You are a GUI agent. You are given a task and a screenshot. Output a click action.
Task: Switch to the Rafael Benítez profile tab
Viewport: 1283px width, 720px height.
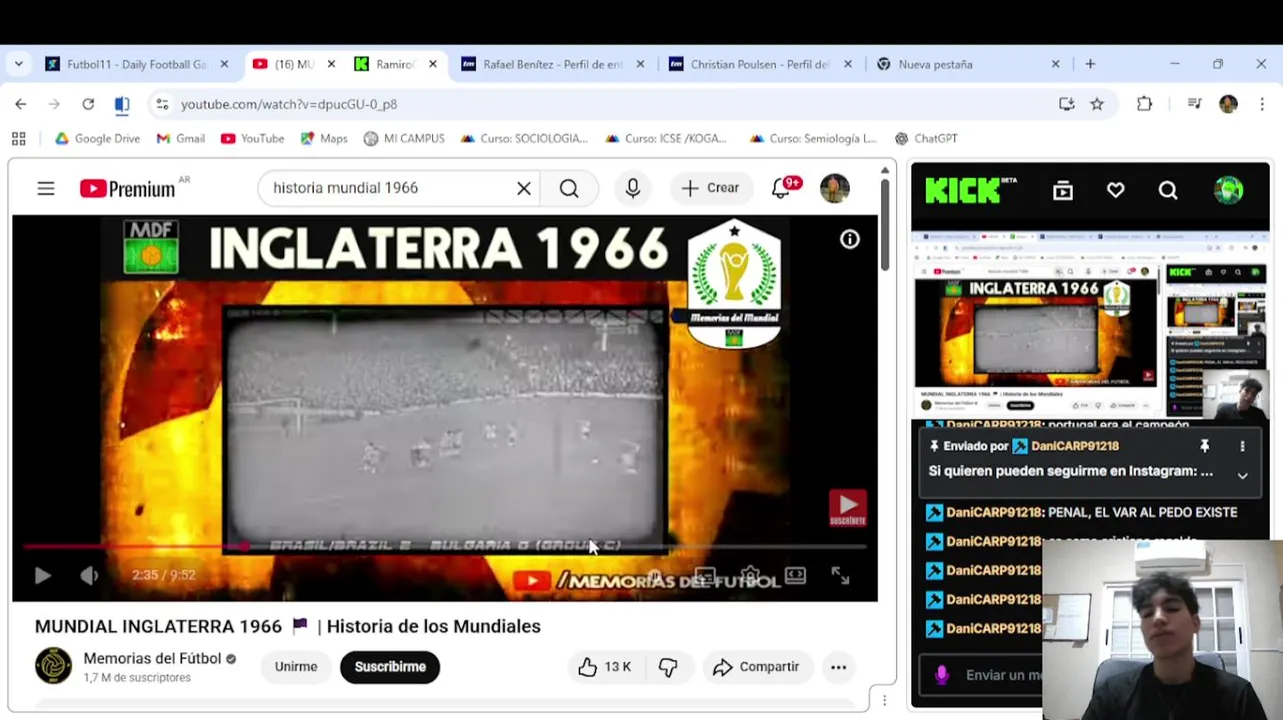(x=552, y=64)
